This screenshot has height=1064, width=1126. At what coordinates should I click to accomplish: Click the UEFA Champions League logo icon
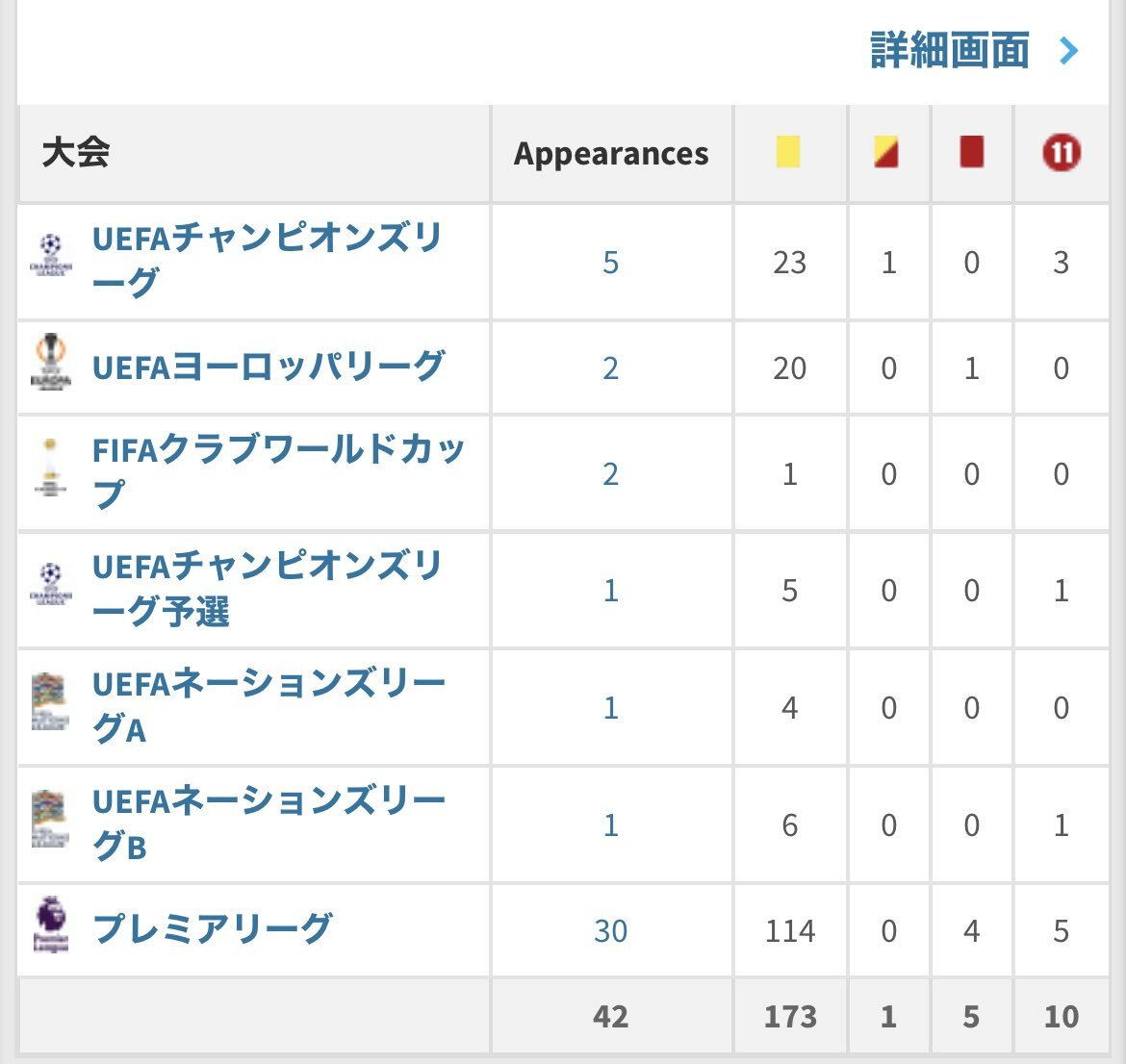click(x=51, y=255)
